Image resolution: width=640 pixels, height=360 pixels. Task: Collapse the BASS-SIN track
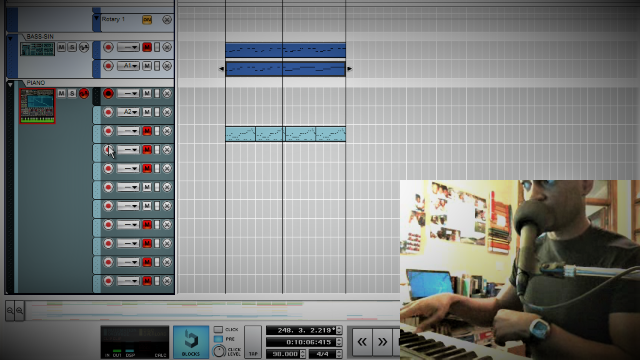pos(10,38)
